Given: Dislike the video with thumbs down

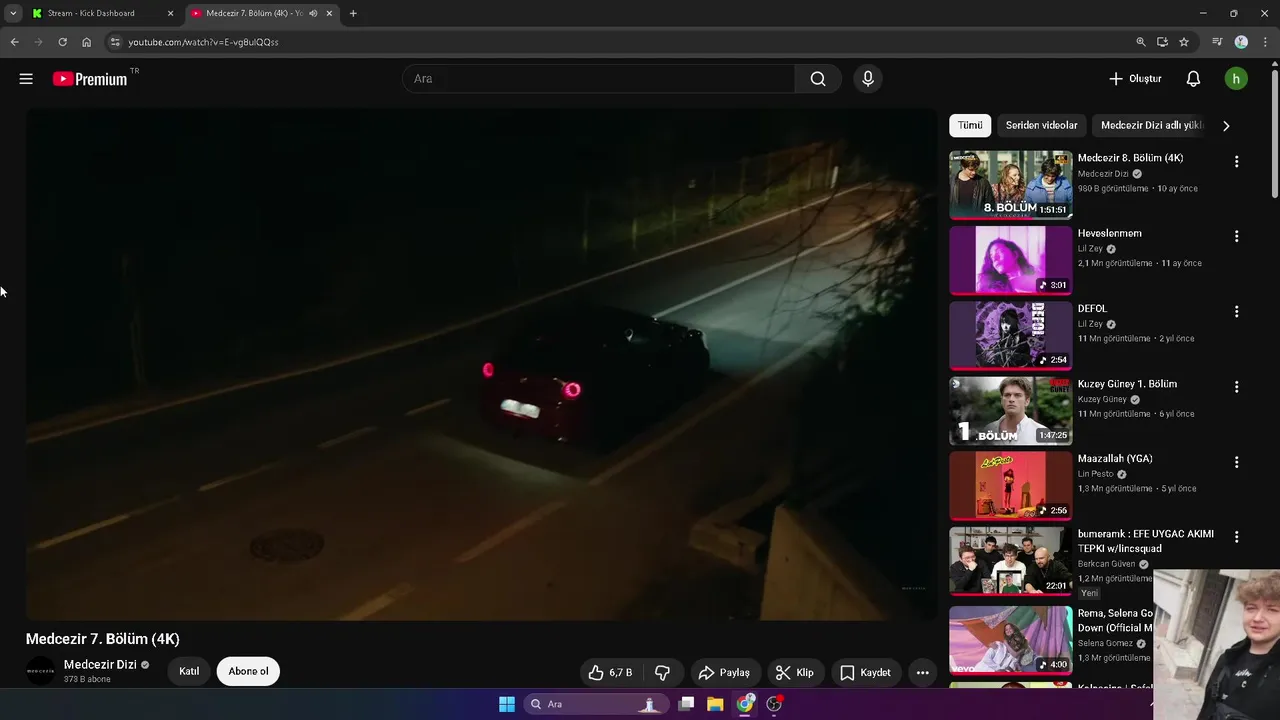Looking at the screenshot, I should (x=662, y=672).
